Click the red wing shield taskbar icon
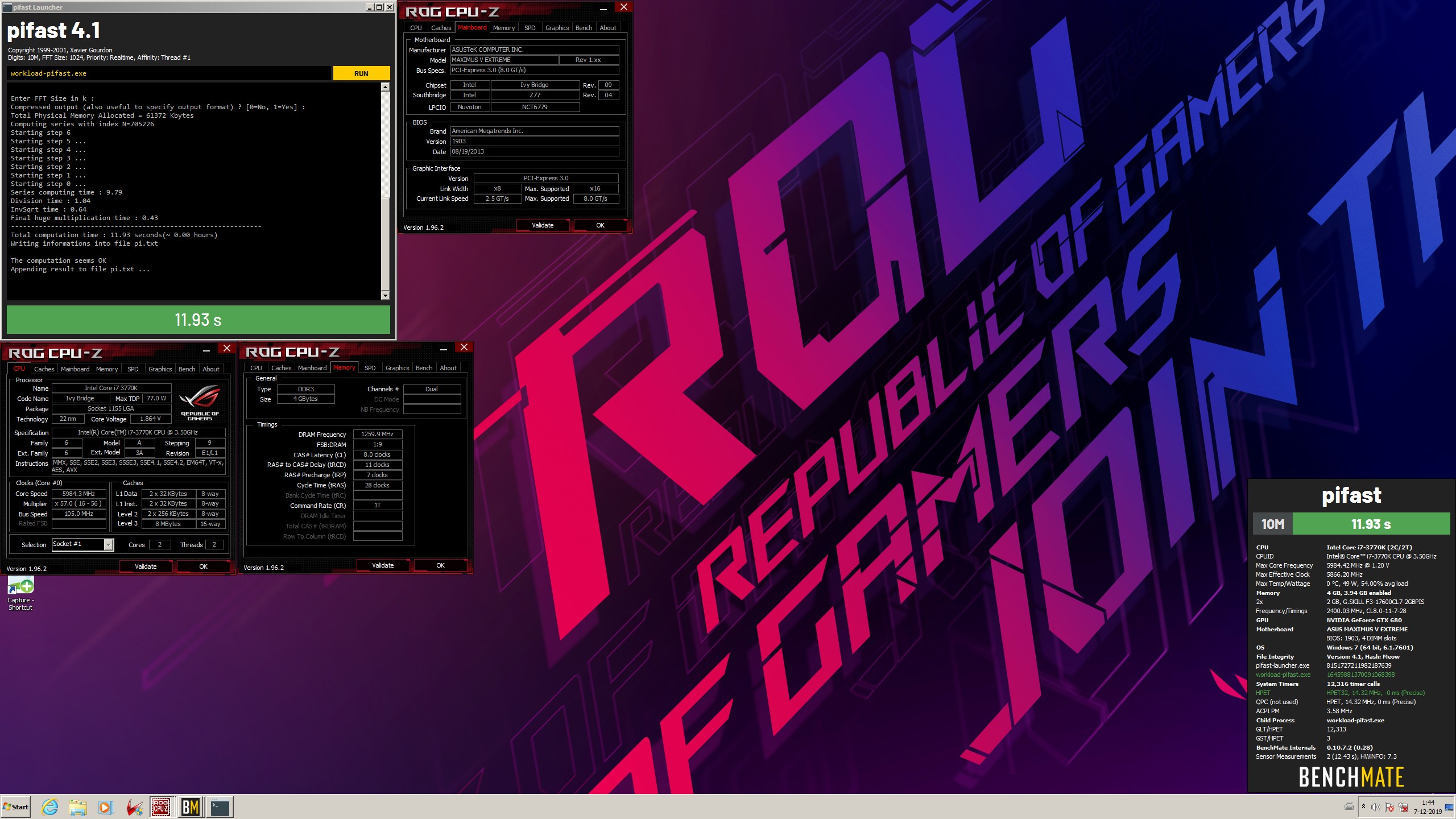The height and width of the screenshot is (819, 1456). (x=134, y=807)
